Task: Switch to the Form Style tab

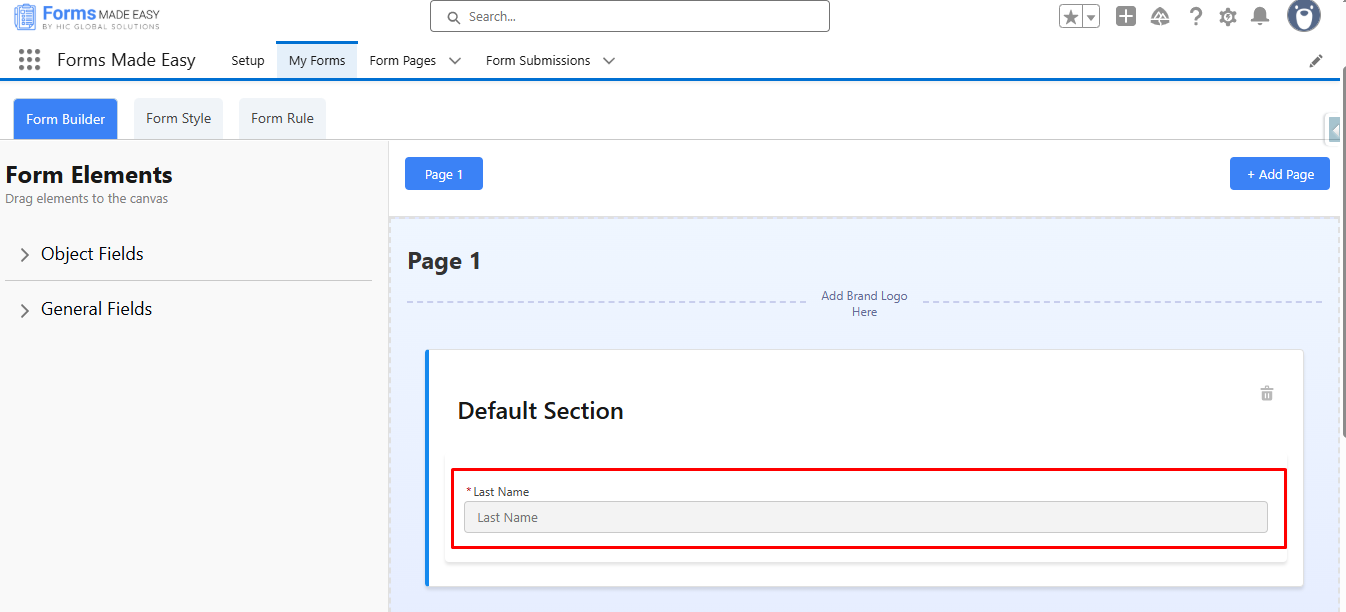Action: [x=178, y=118]
